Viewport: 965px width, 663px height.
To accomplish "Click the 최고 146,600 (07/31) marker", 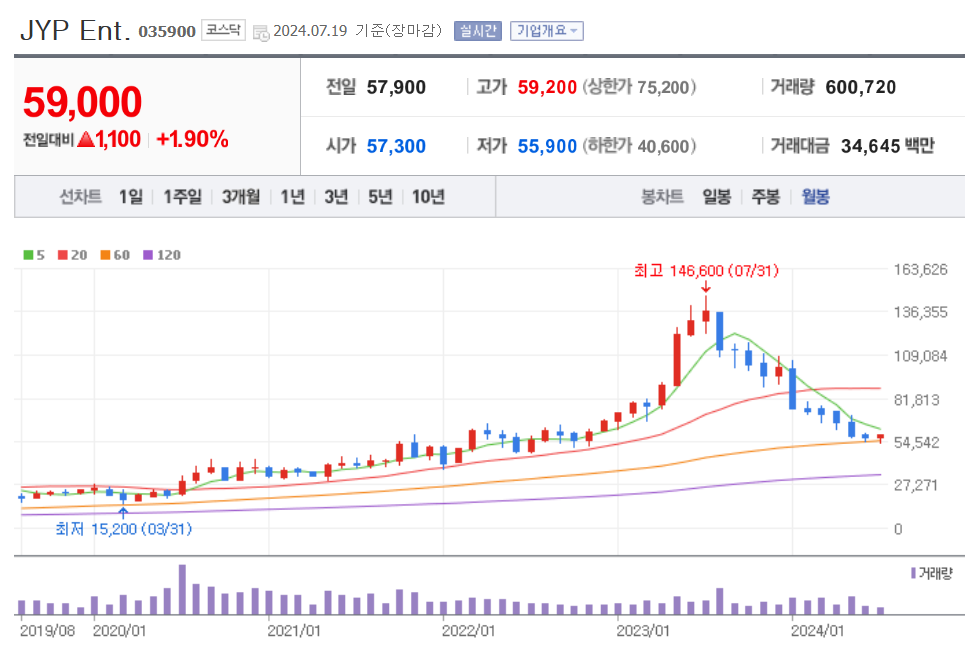I will click(x=706, y=271).
